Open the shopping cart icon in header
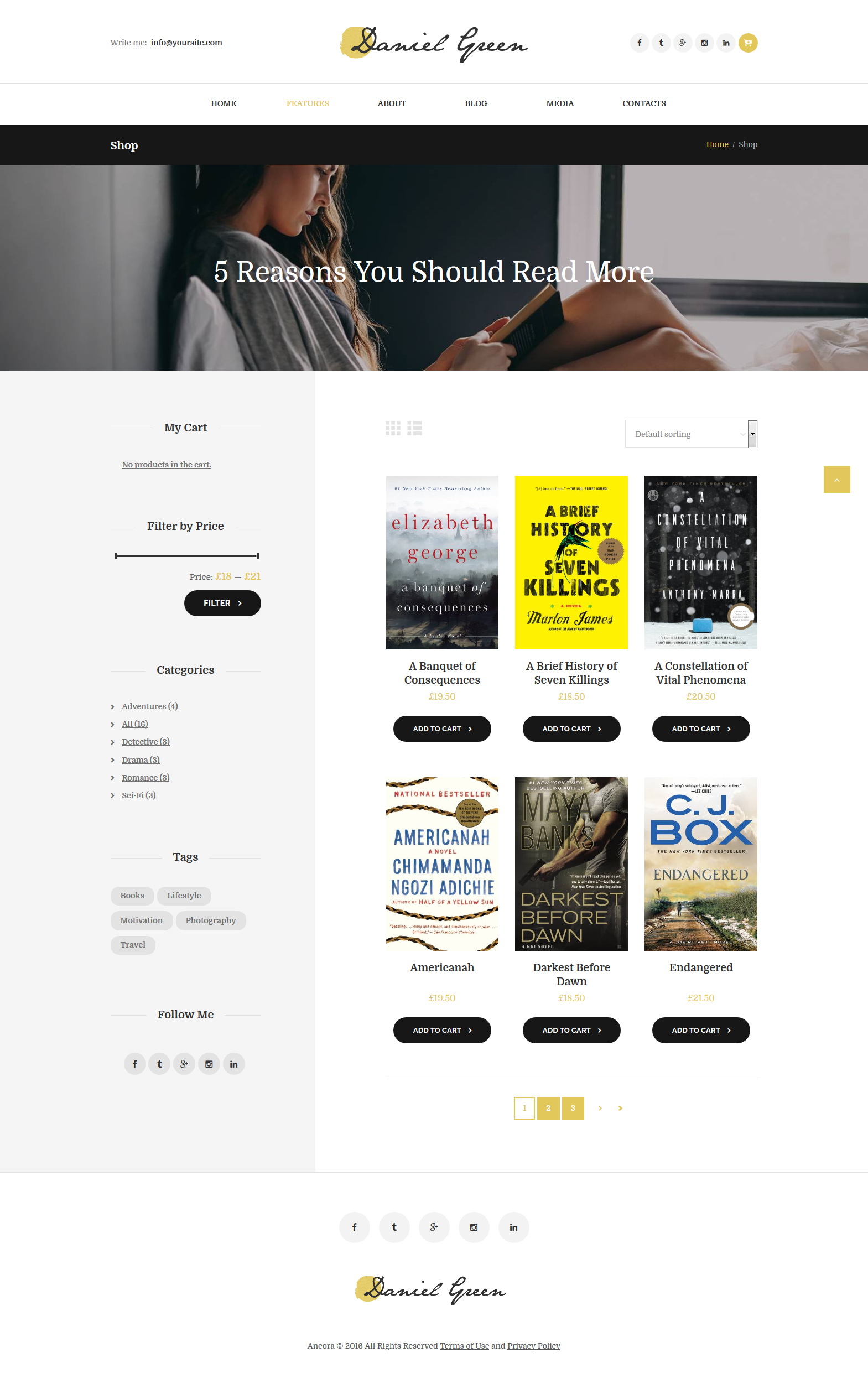Viewport: 868px width, 1389px height. [x=747, y=43]
